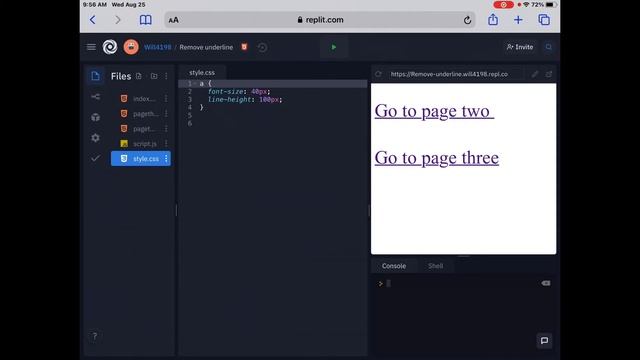Open options menu for paget... file

[166, 129]
